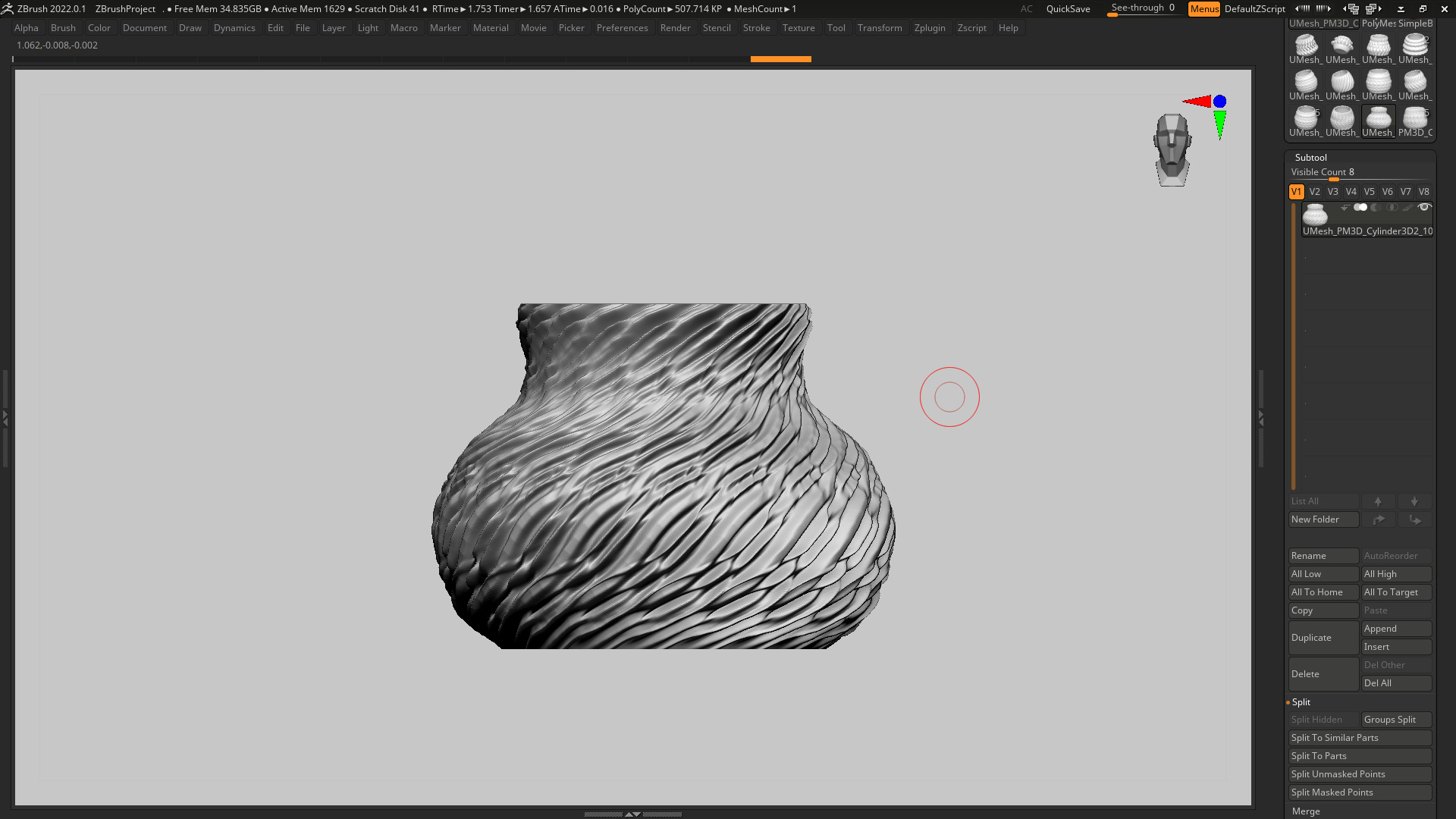Click the Split To Parts button
Viewport: 1456px width, 819px height.
click(x=1360, y=756)
